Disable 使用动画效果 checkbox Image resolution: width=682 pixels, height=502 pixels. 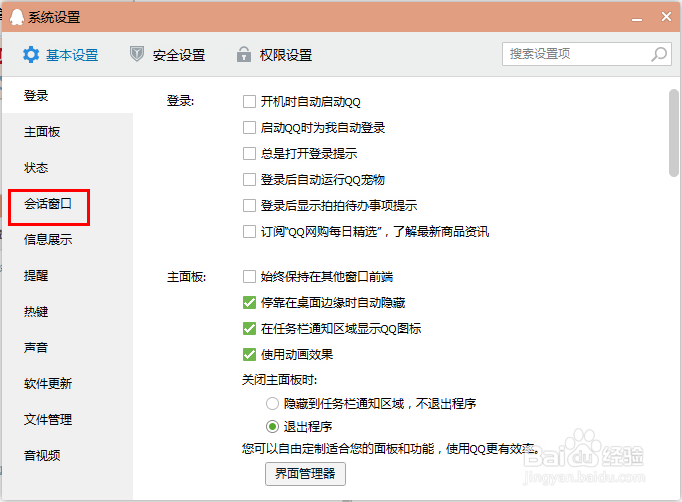tap(249, 355)
